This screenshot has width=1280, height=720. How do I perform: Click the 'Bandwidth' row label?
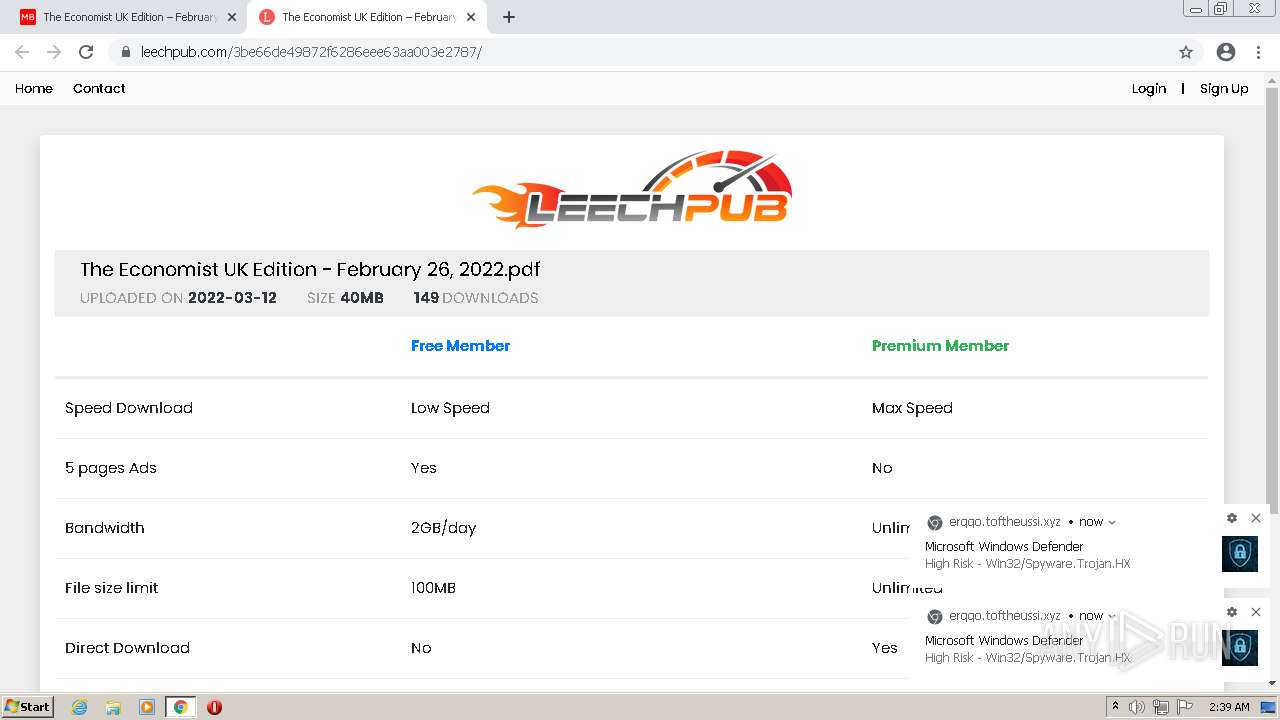105,528
